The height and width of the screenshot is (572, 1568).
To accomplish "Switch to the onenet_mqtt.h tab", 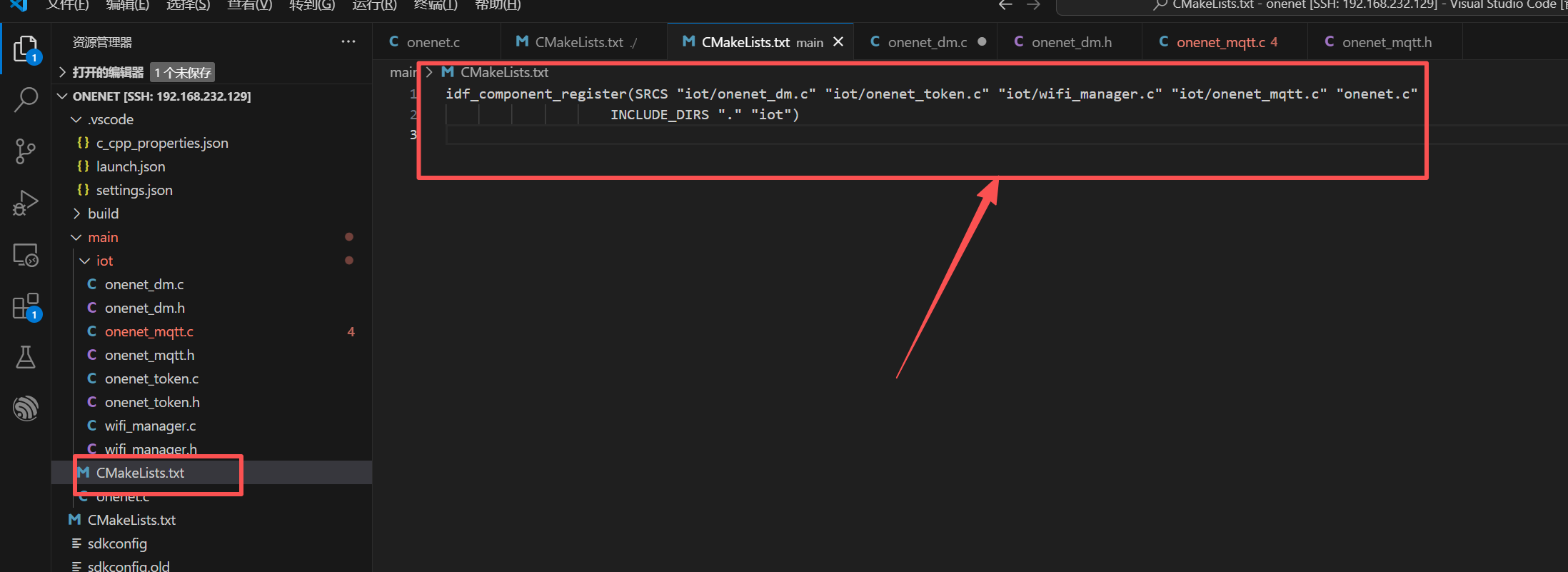I will click(x=1385, y=42).
